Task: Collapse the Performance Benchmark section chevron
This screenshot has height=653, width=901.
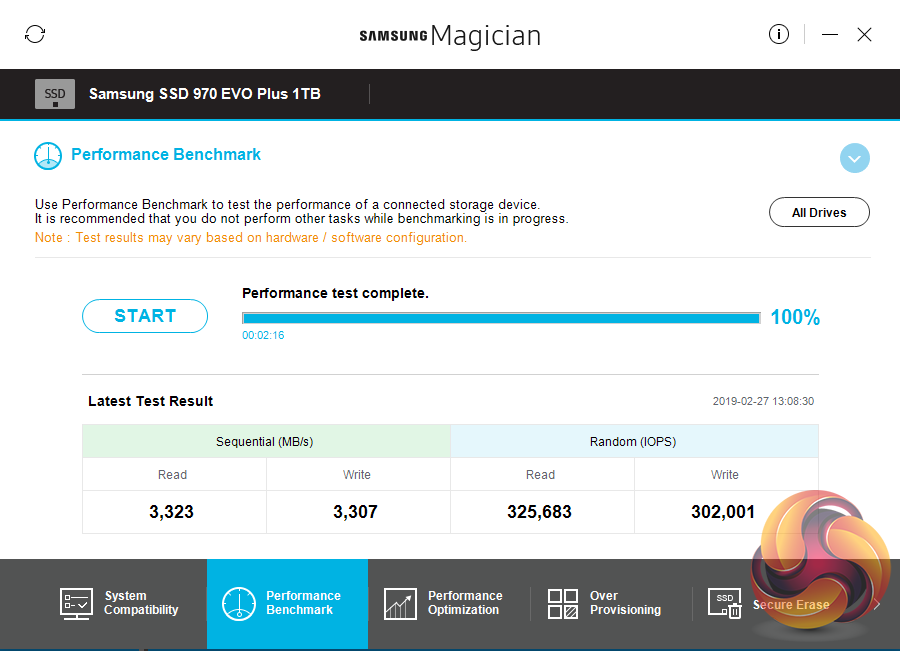Action: pyautogui.click(x=855, y=158)
